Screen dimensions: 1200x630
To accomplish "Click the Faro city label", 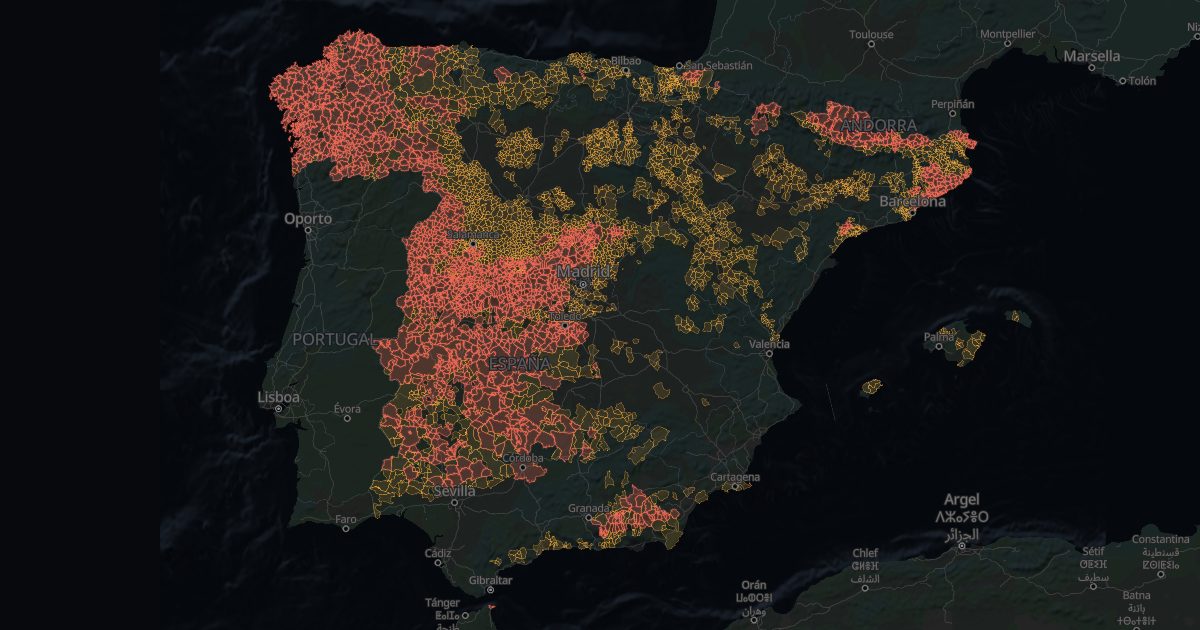I will click(346, 519).
